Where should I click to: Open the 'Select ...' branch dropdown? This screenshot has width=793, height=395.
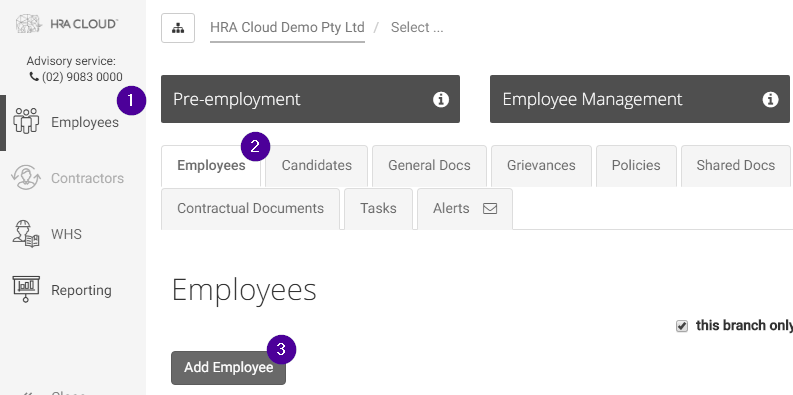(x=417, y=27)
